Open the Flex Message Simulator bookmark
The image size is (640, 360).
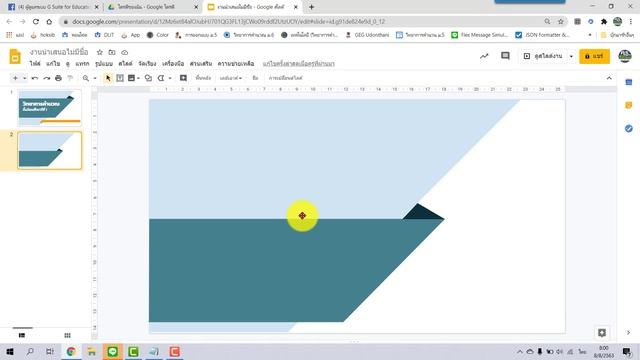coord(480,35)
